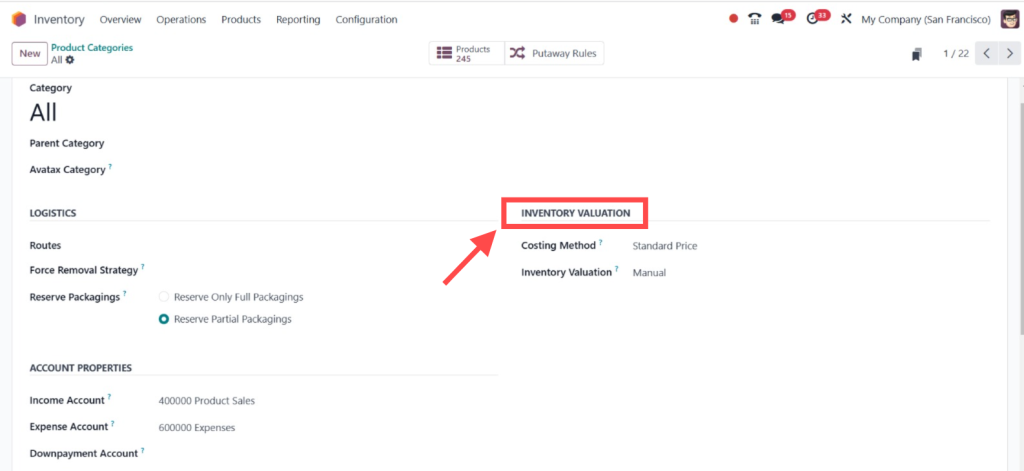Click the New button

point(29,54)
